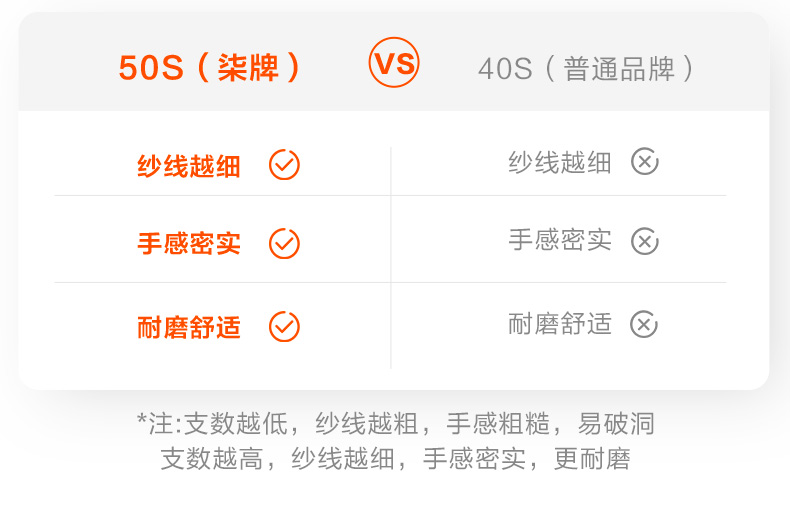This screenshot has height=517, width=790.
Task: Click the orange 手感密实 label
Action: click(189, 244)
